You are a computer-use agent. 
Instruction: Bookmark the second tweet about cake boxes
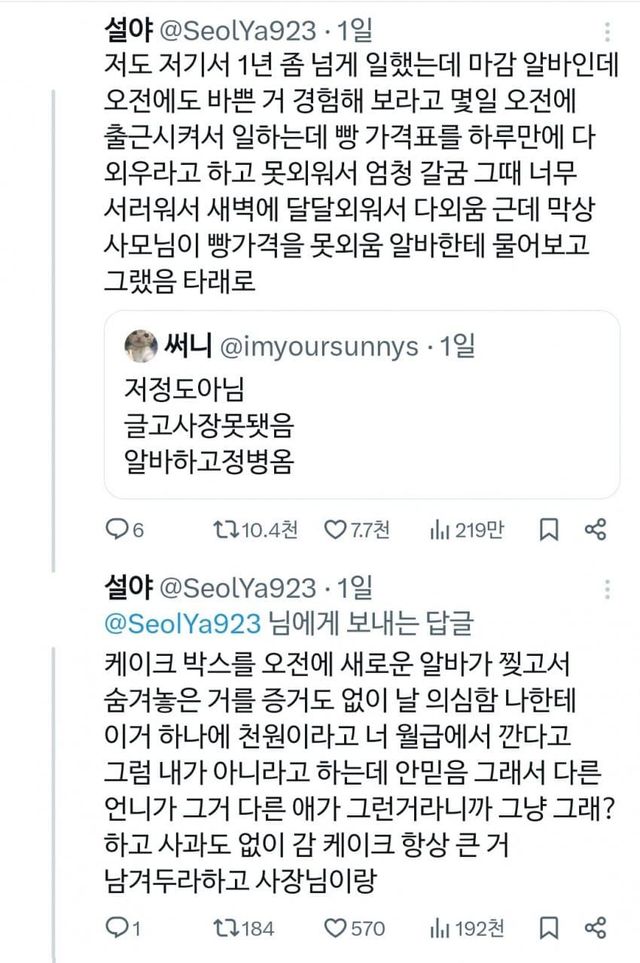[x=548, y=928]
